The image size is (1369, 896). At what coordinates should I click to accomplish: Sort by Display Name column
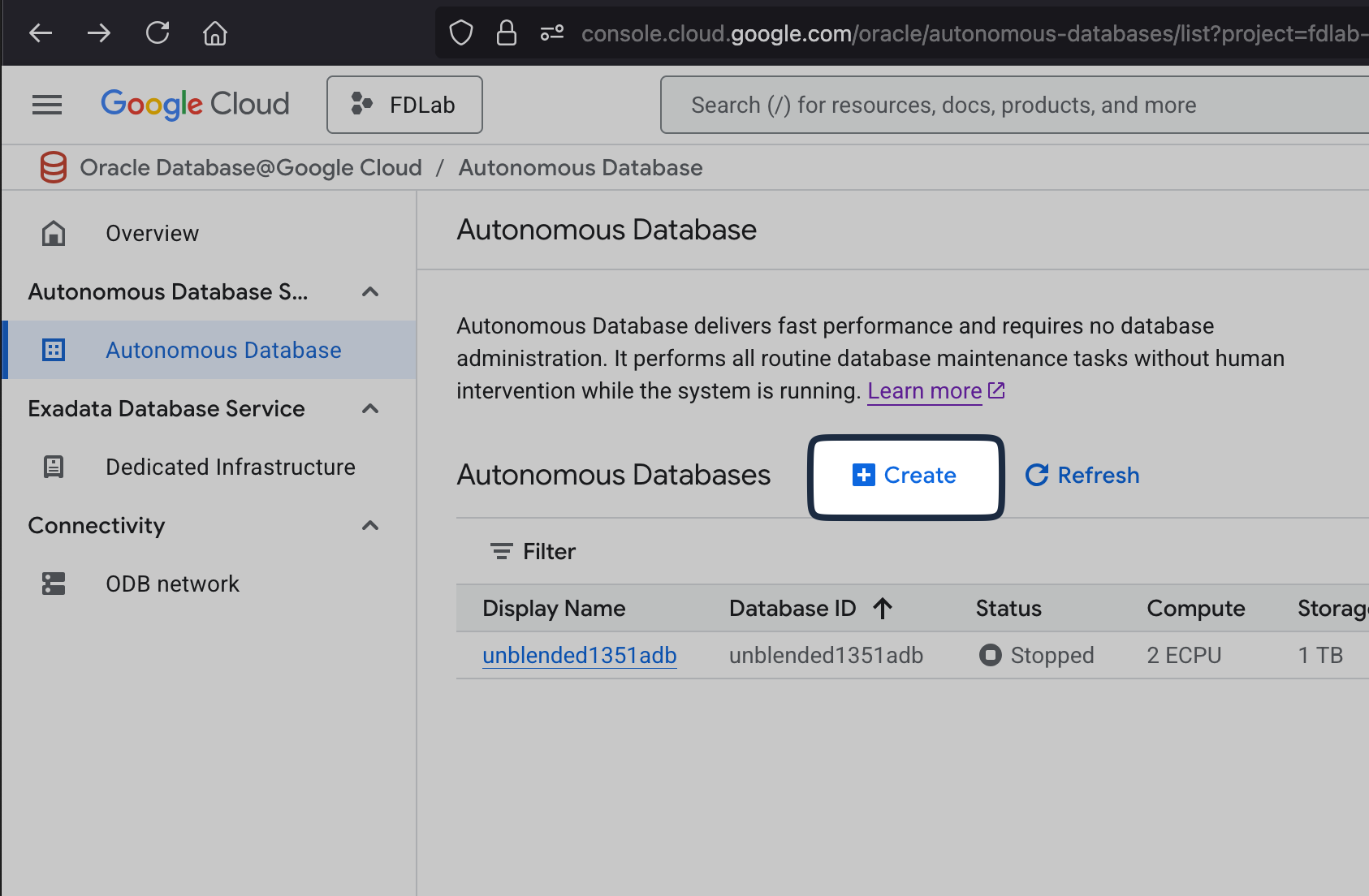pyautogui.click(x=554, y=609)
